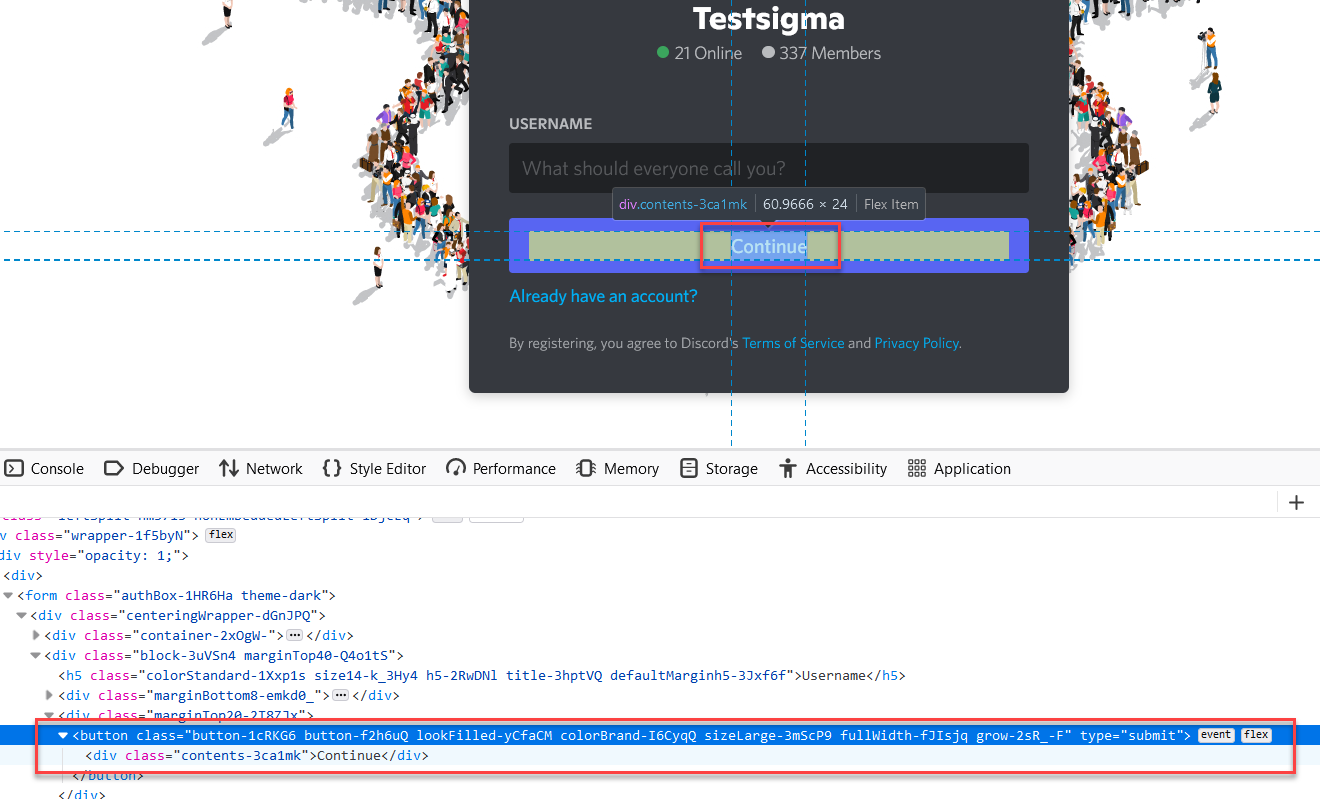Collapse the block-3uVSn4 div node

36,655
